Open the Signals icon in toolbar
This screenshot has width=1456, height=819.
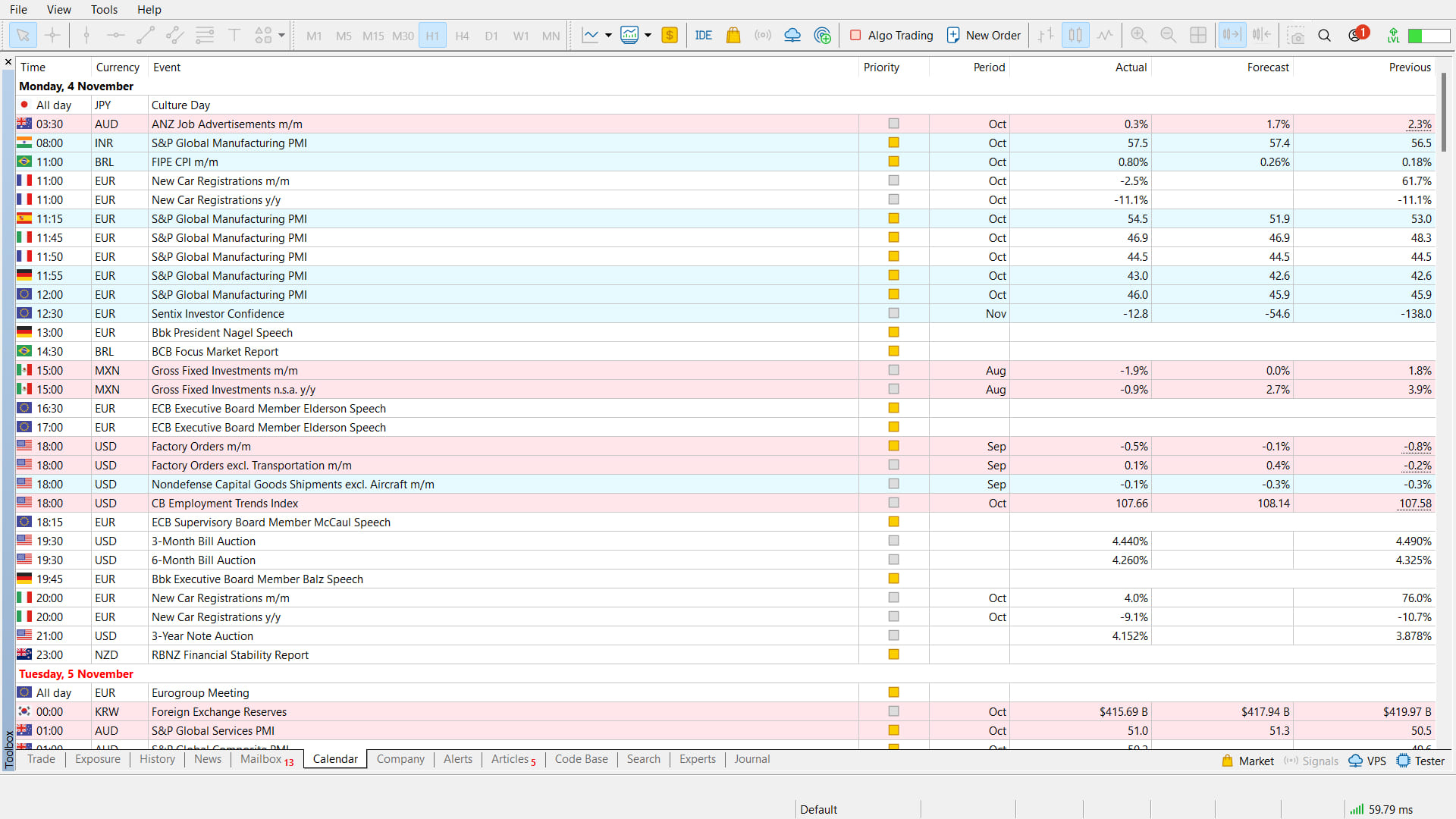763,35
